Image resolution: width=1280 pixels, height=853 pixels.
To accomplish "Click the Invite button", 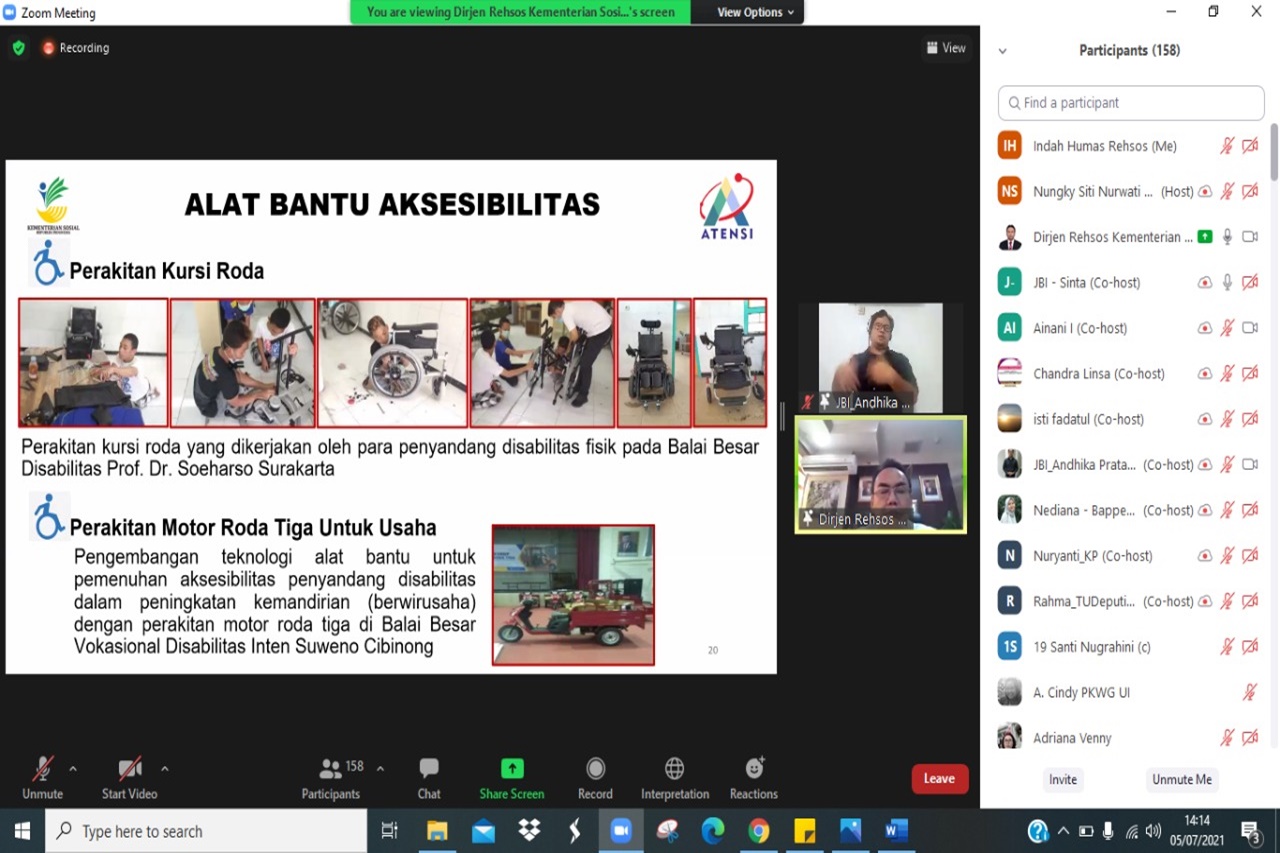I will 1063,779.
